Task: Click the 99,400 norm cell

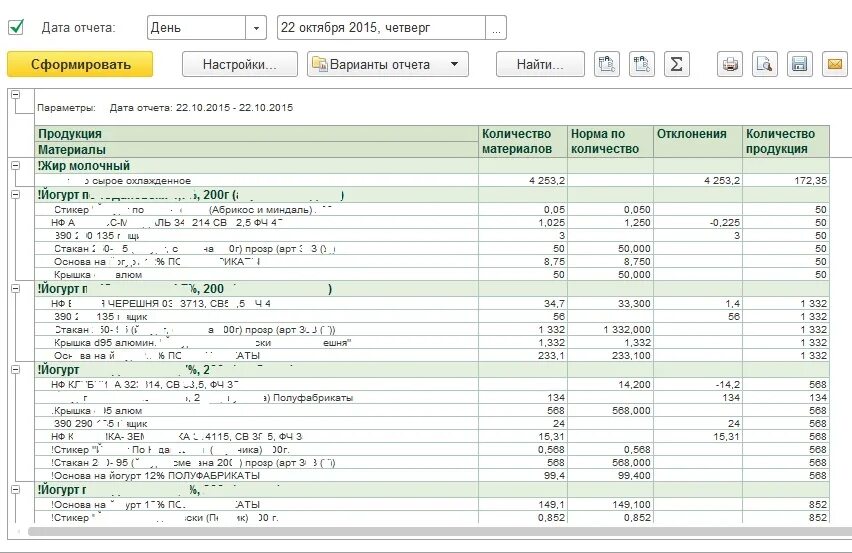Action: [x=610, y=476]
